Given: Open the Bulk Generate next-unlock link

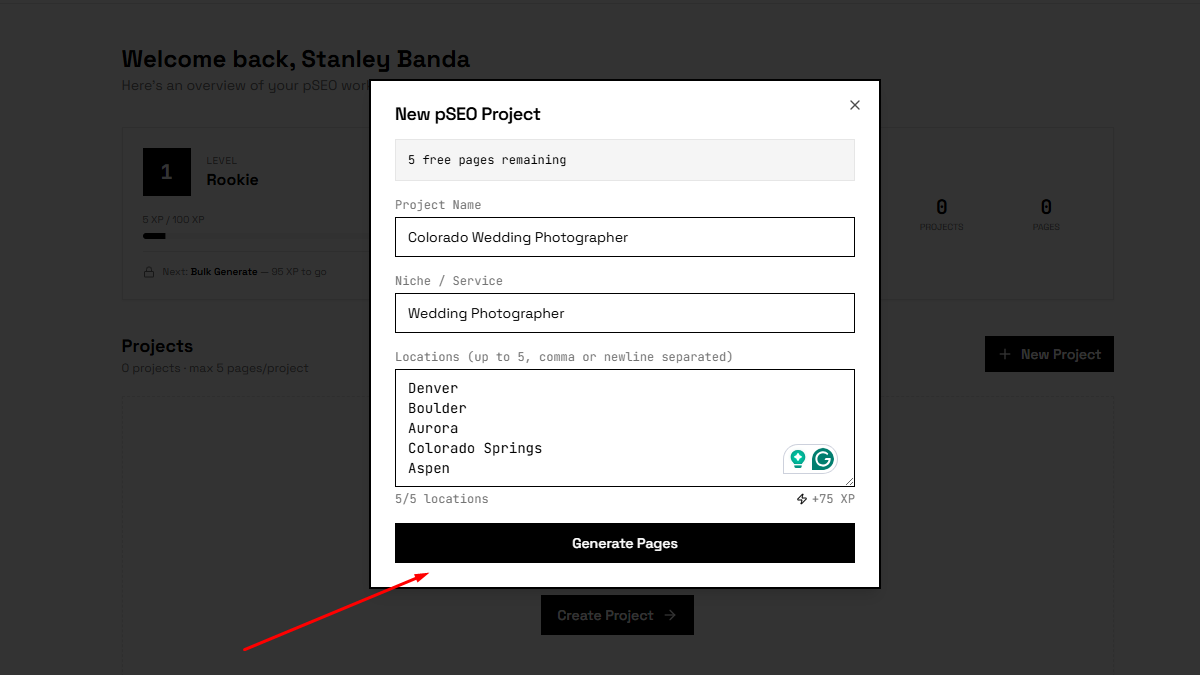Looking at the screenshot, I should (224, 272).
